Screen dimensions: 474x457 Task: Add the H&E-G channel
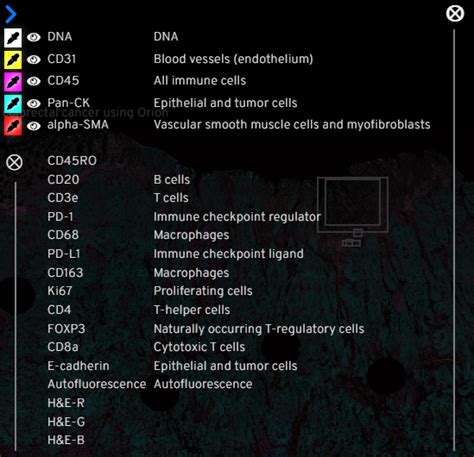(x=66, y=422)
